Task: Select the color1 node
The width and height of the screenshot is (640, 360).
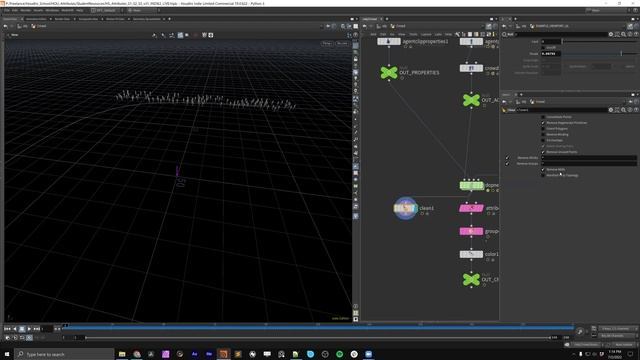Action: [x=471, y=254]
